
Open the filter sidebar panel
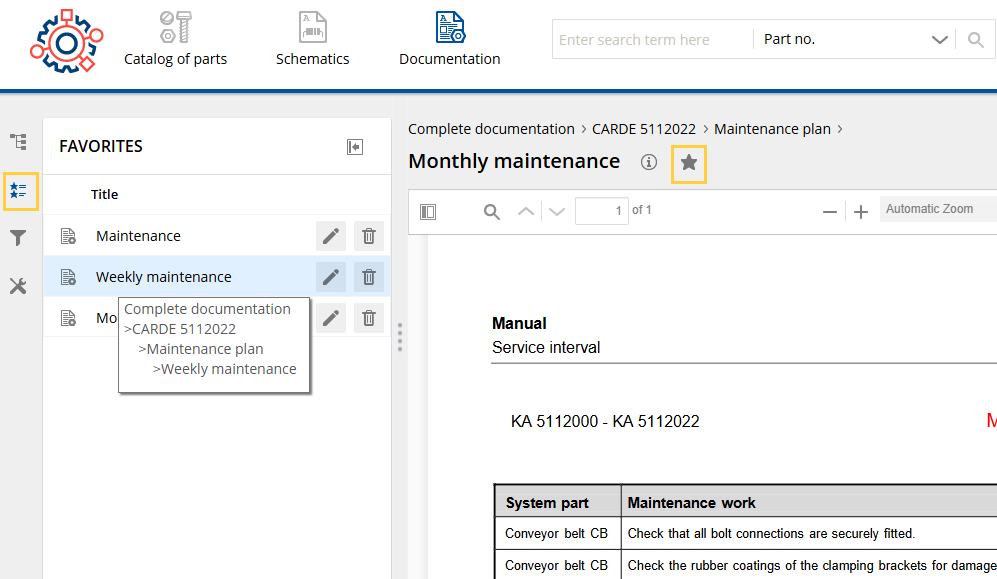(x=18, y=238)
